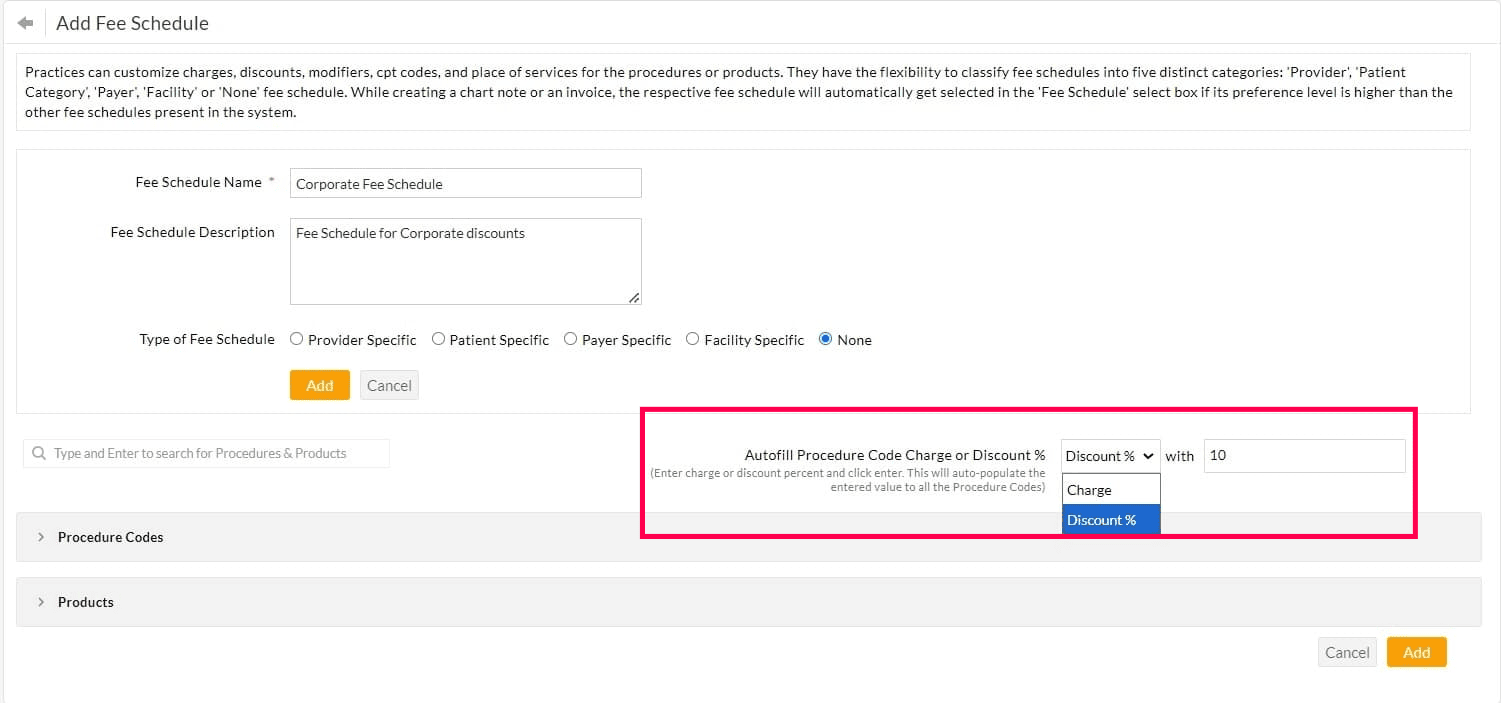Screen dimensions: 1501x703
Task: Click the resize grip on the description textarea
Action: (634, 297)
